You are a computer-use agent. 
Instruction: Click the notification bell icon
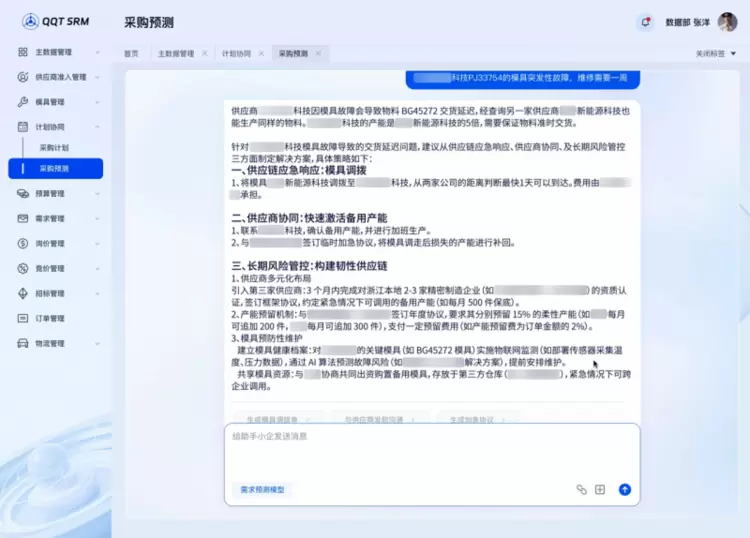(x=645, y=22)
